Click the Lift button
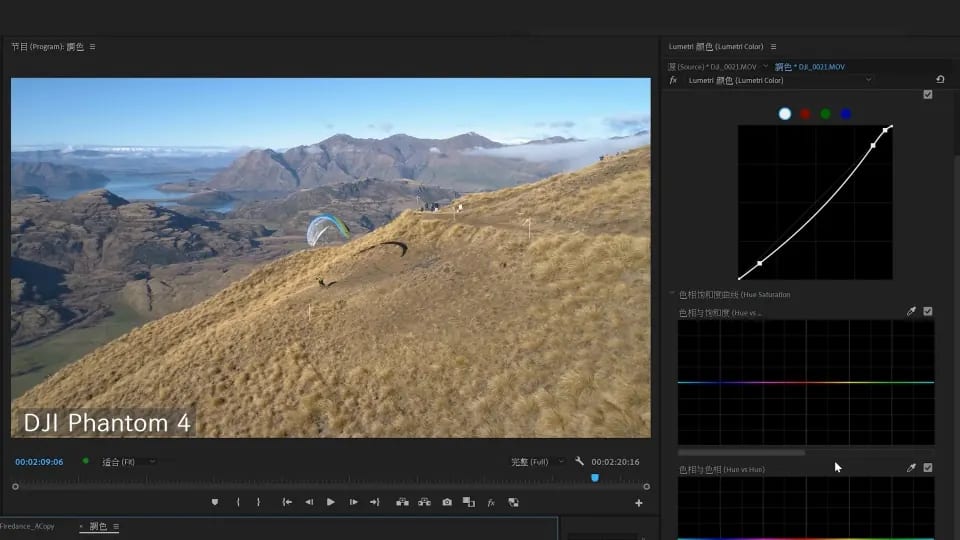 coord(402,502)
